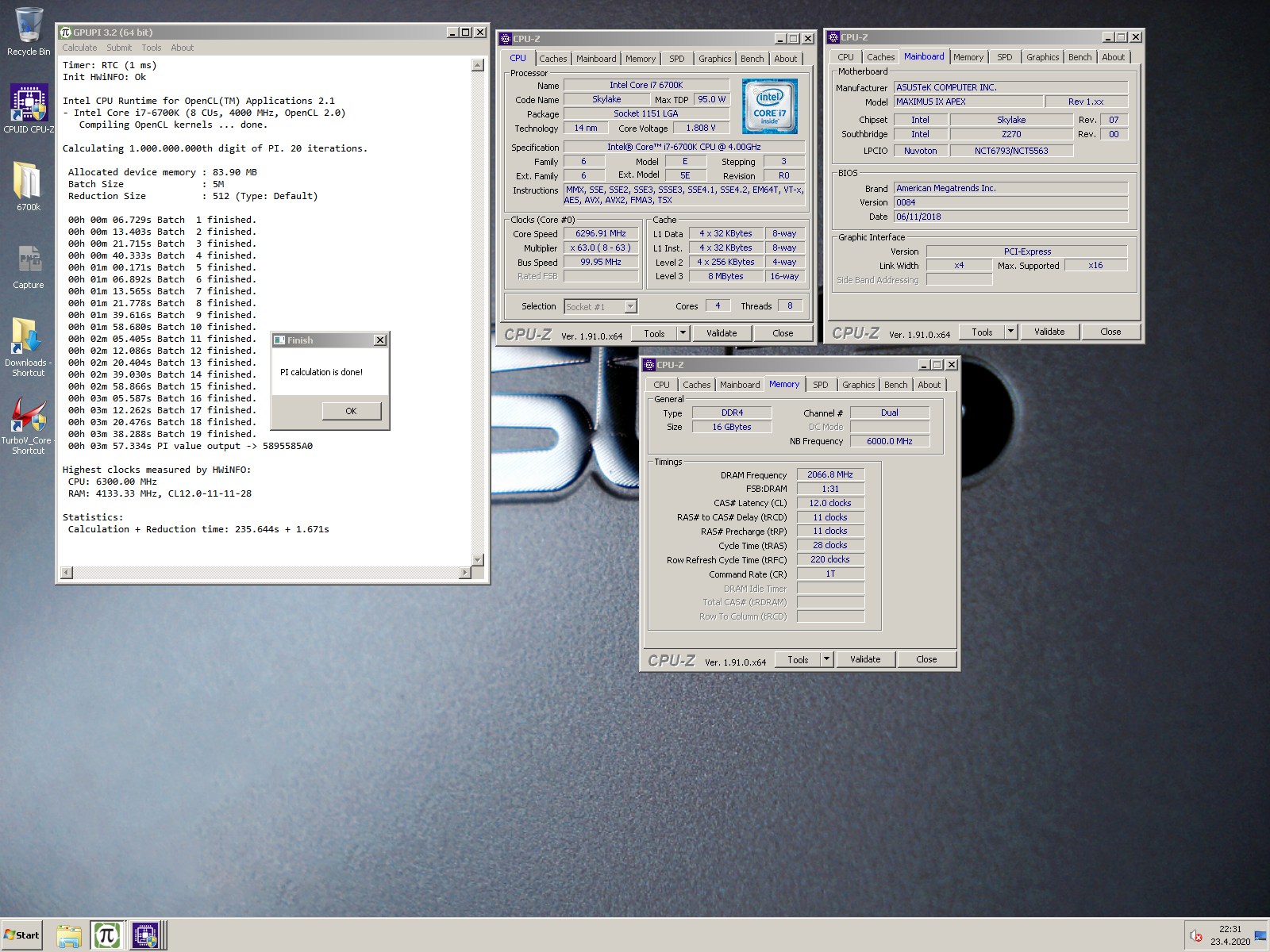This screenshot has width=1270, height=952.
Task: Click the DRAM Frequency value field
Action: pyautogui.click(x=830, y=474)
